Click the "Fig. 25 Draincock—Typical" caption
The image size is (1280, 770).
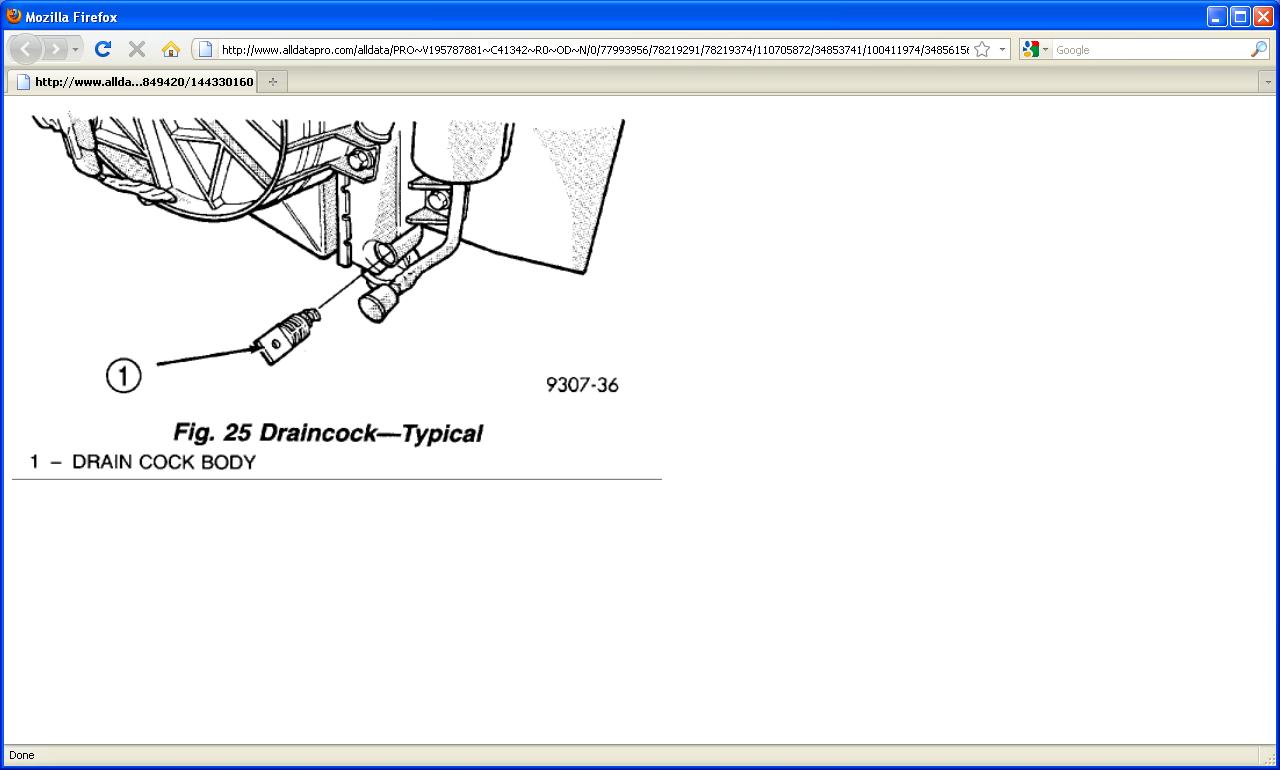(x=328, y=433)
